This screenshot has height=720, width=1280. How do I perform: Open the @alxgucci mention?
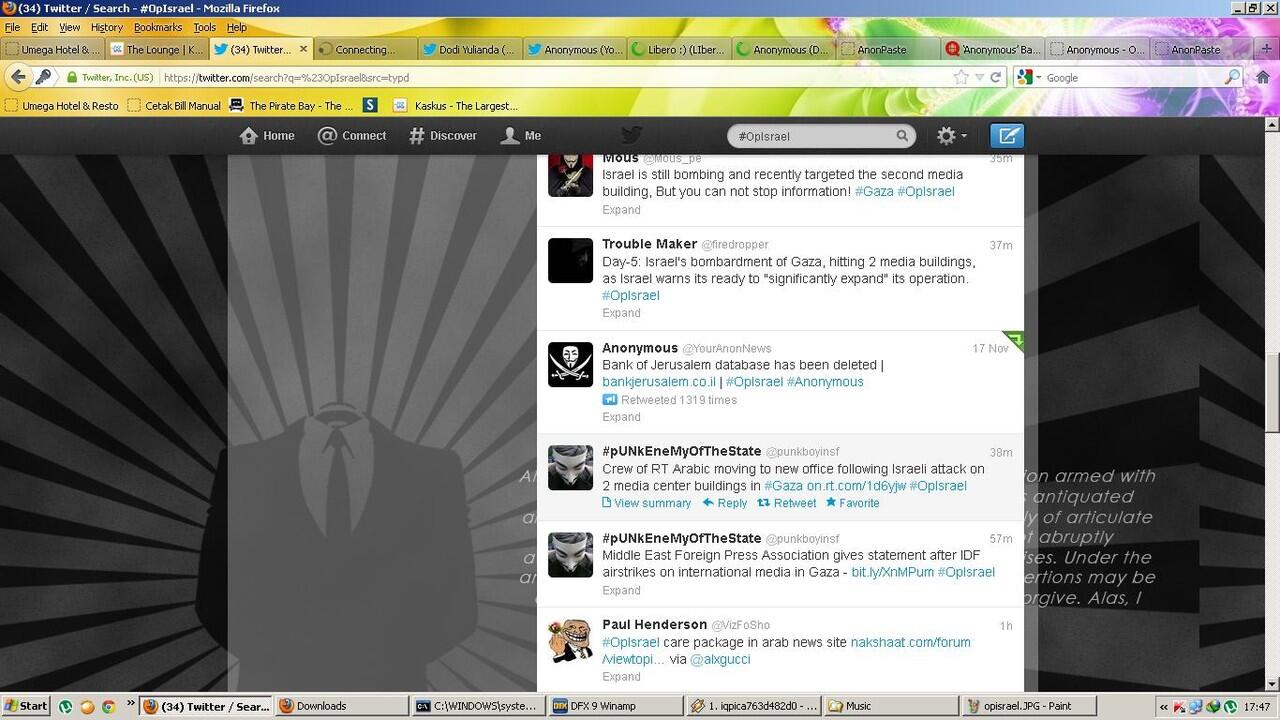click(720, 660)
